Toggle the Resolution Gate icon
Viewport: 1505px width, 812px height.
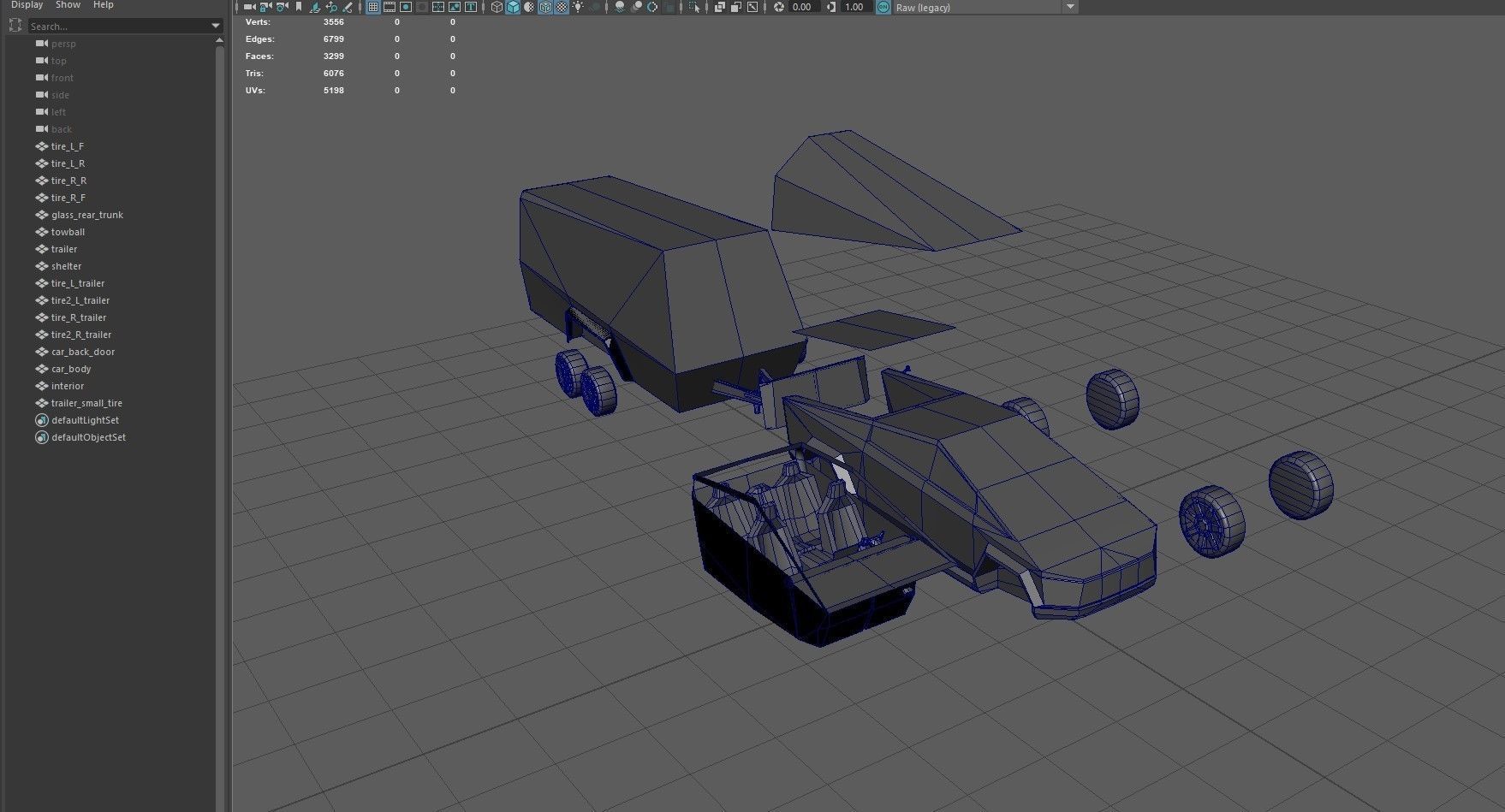(406, 7)
